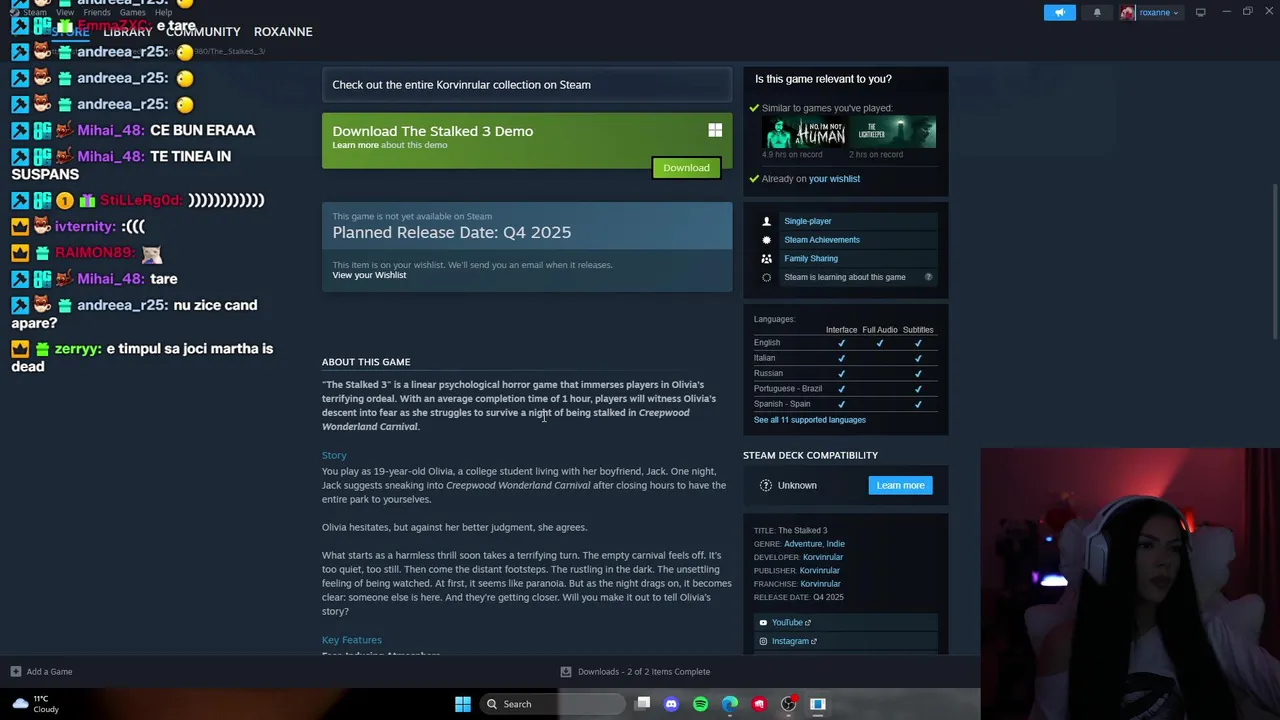Open the ROXANNE profile tab
Image resolution: width=1280 pixels, height=720 pixels.
coord(283,32)
